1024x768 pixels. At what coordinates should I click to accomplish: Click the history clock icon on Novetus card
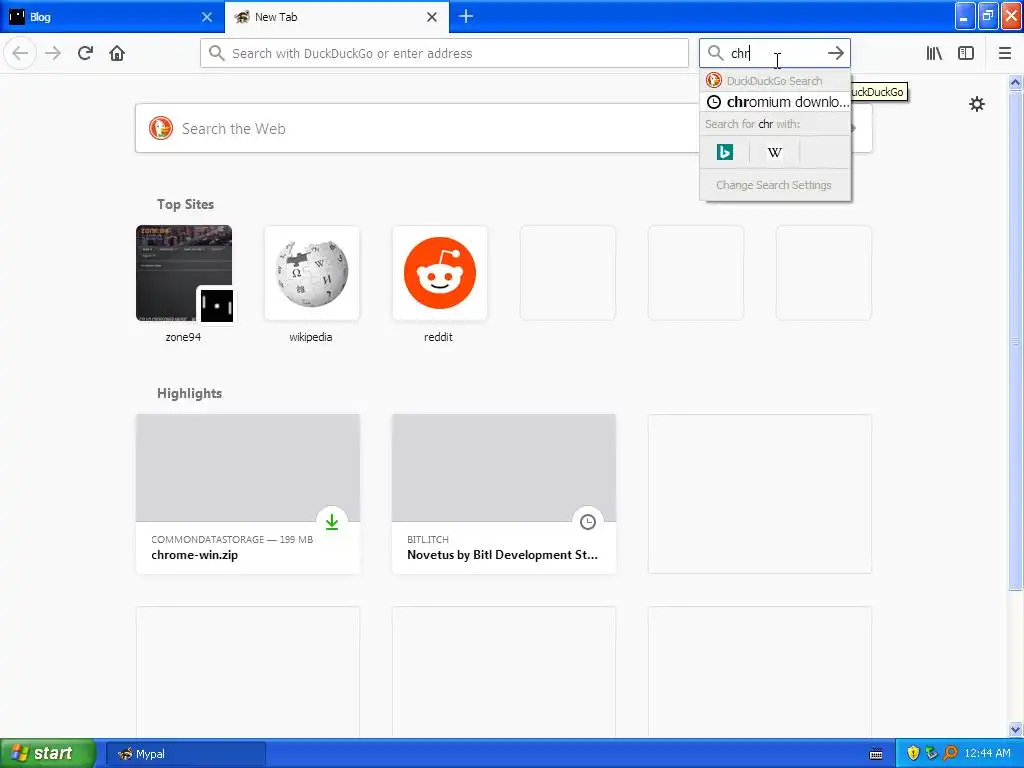tap(588, 521)
